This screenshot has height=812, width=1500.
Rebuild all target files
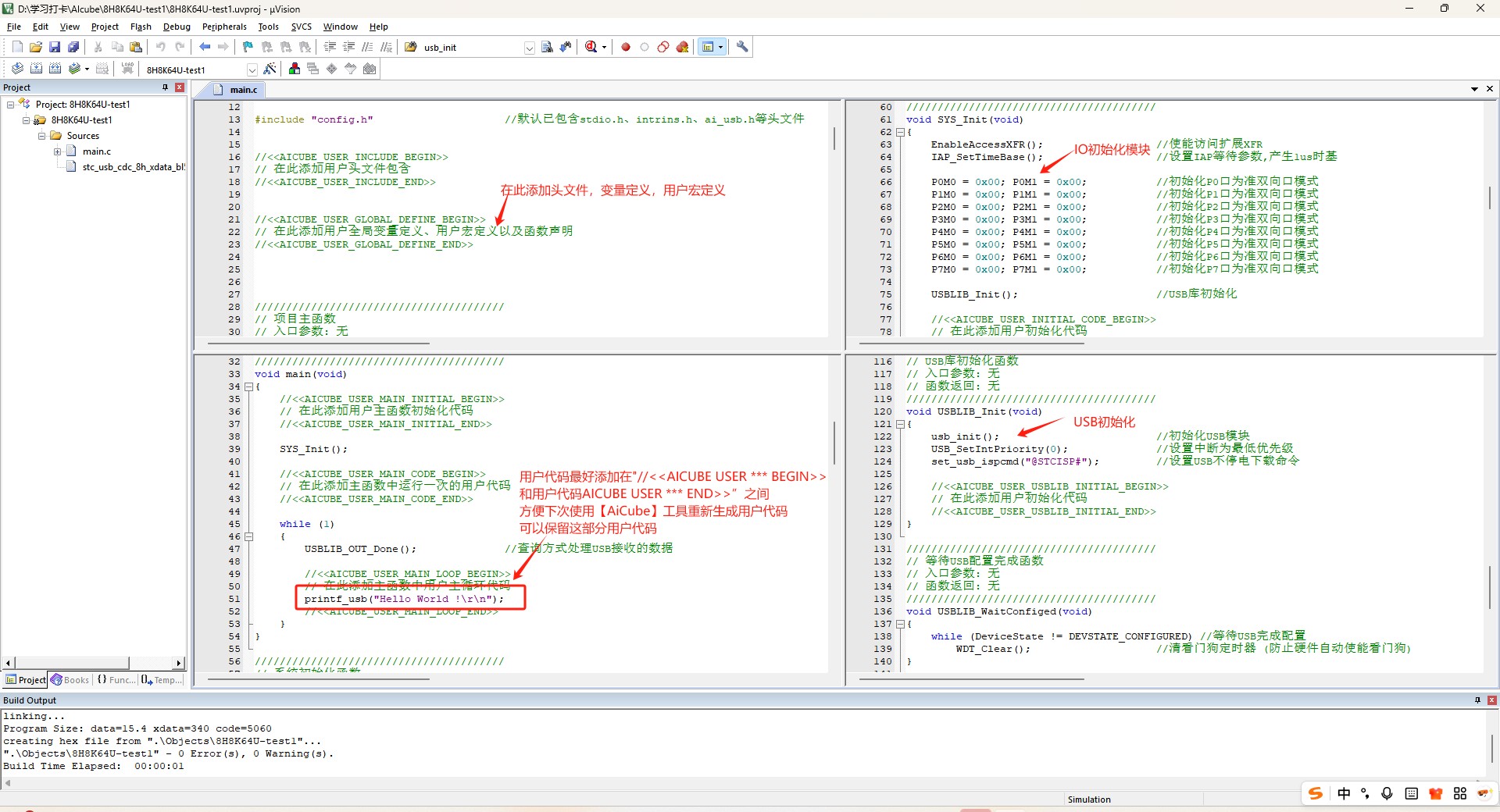click(55, 69)
